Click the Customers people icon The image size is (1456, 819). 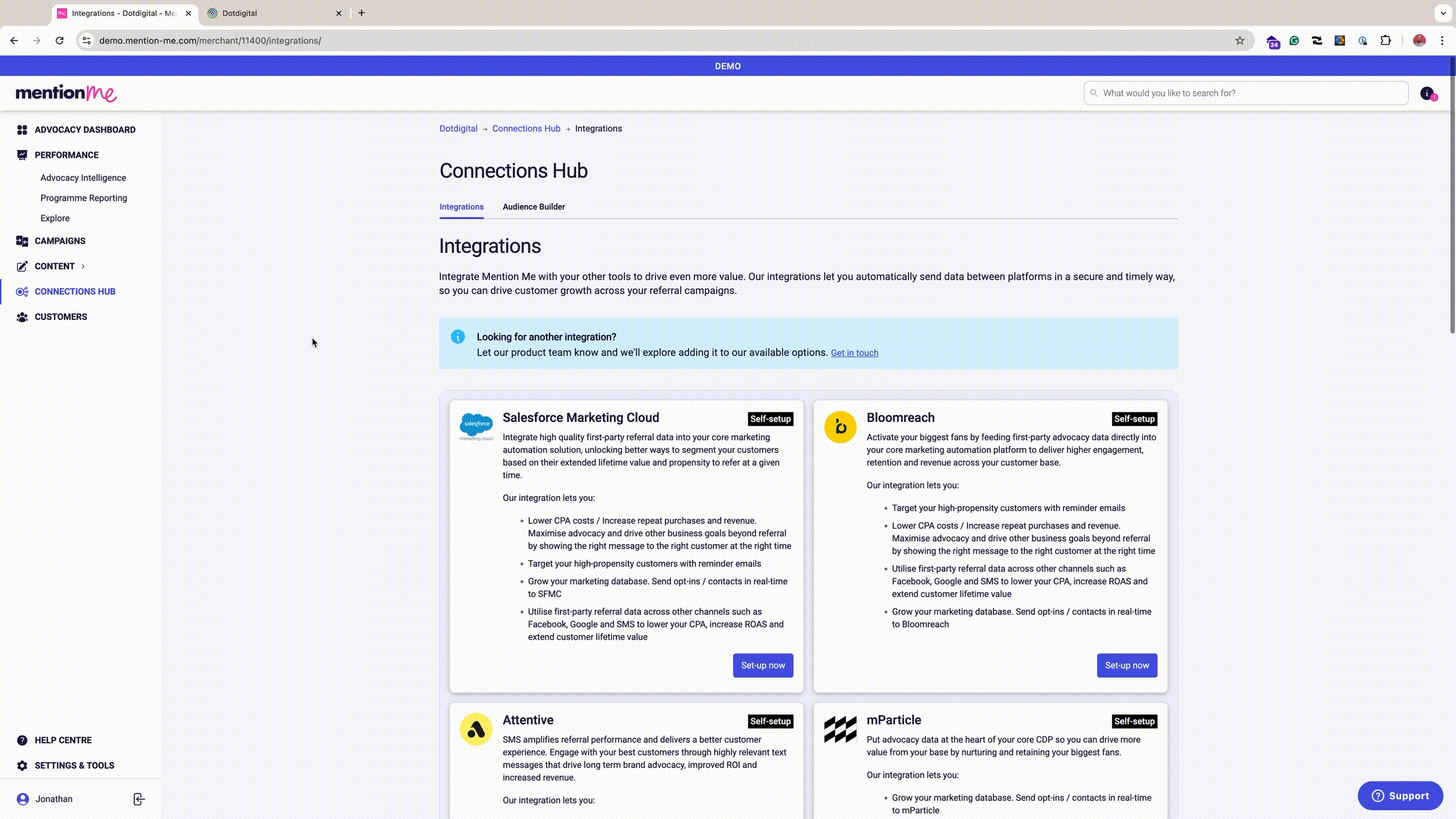pos(22,317)
